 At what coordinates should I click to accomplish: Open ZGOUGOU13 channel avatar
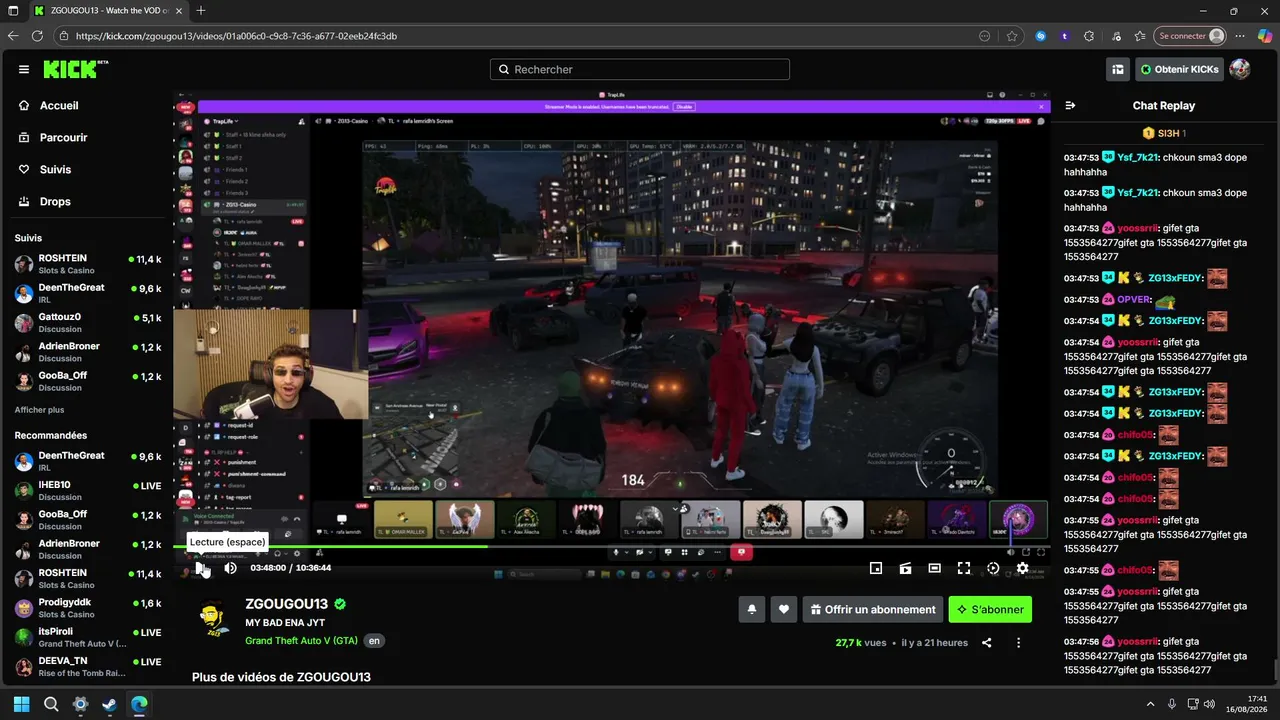coord(212,620)
